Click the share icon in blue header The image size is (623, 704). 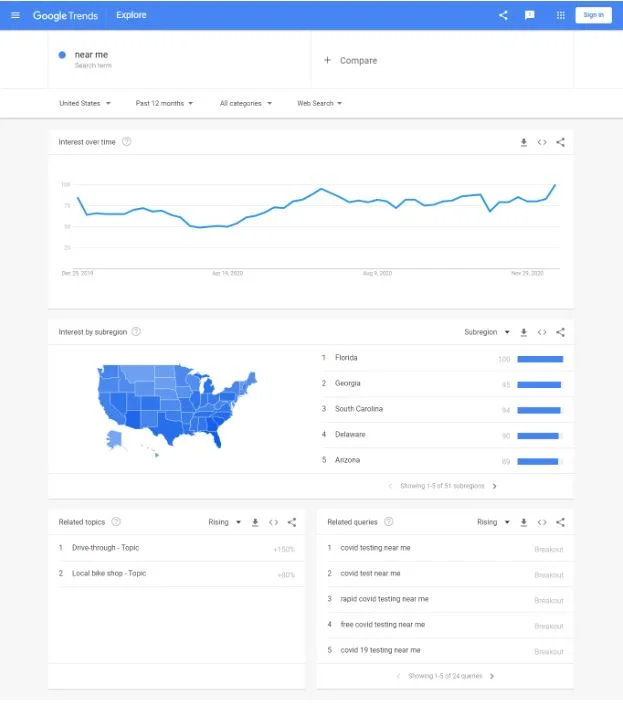pyautogui.click(x=503, y=15)
